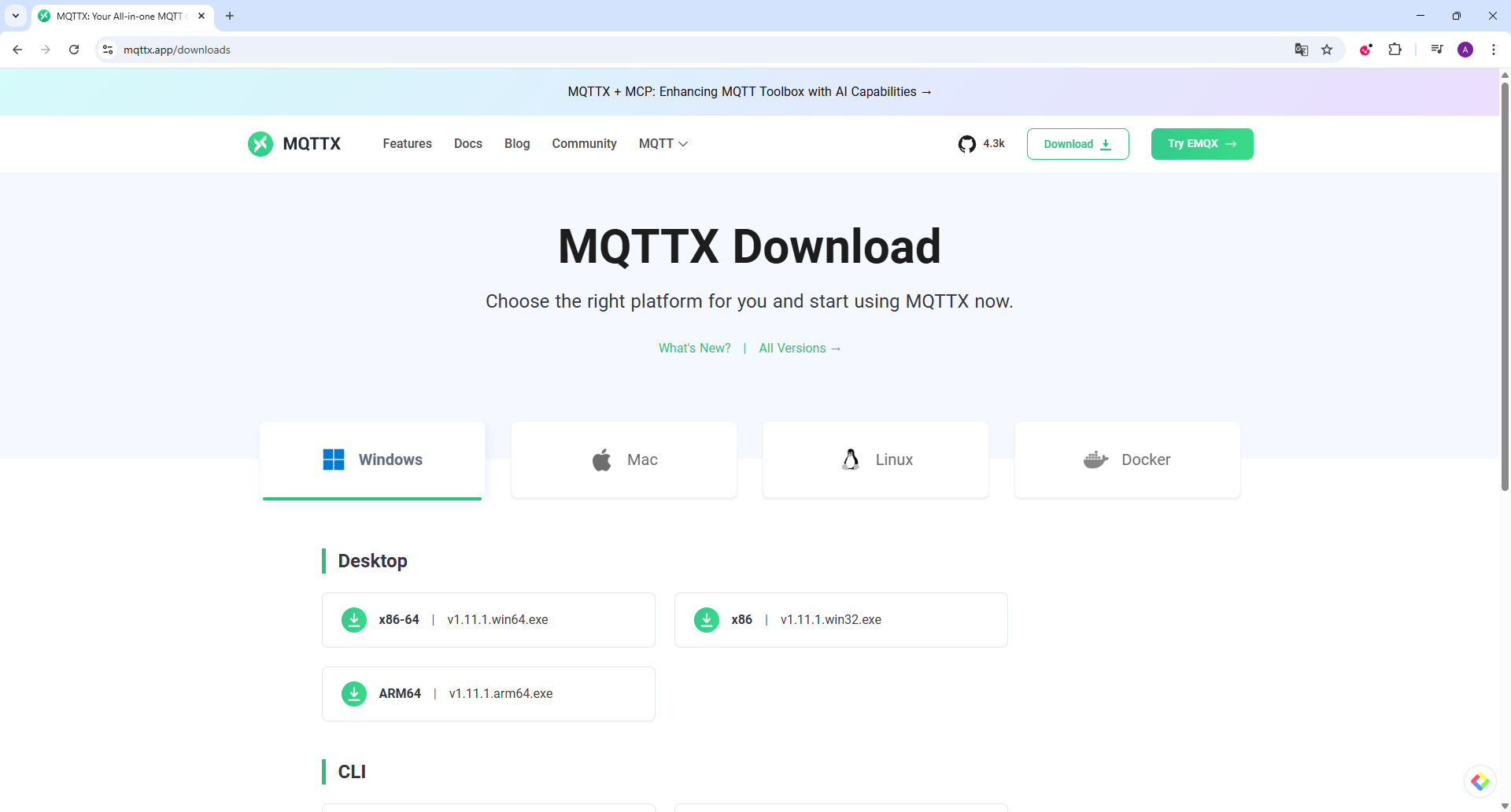
Task: Open the Community nav item
Action: point(584,144)
